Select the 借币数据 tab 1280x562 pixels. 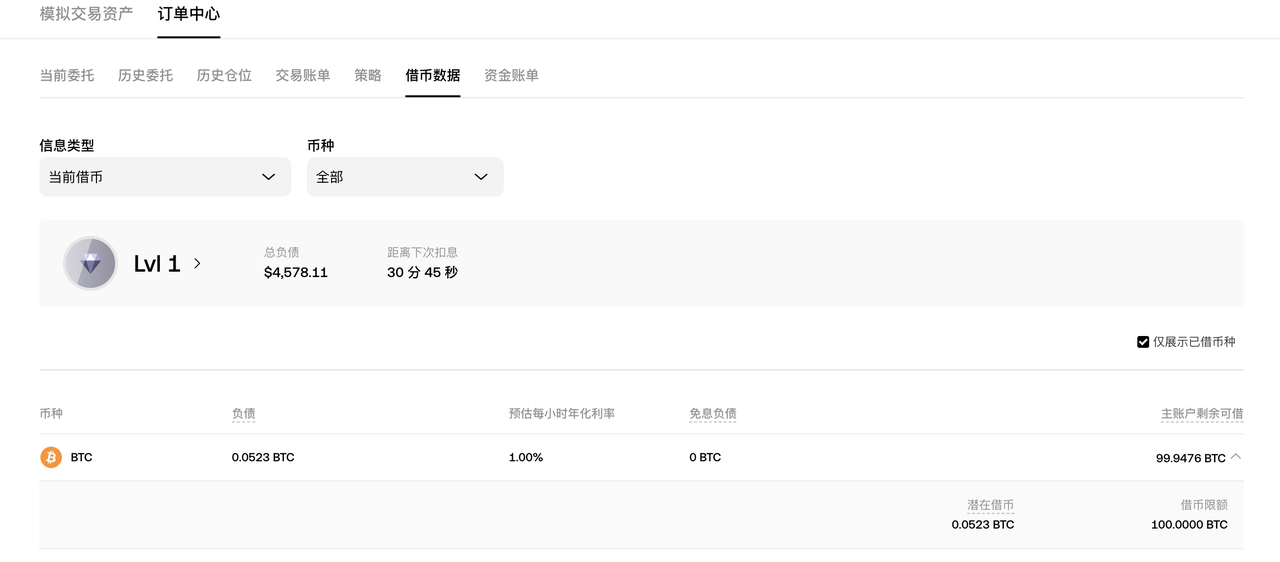click(433, 75)
